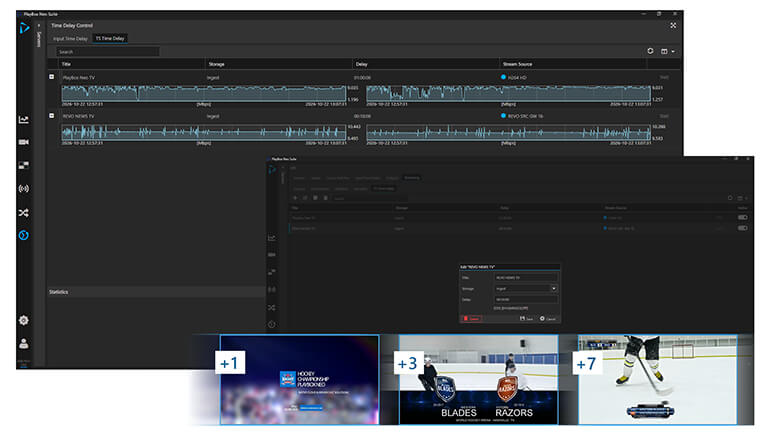Open the column layout dropdown
This screenshot has height=436, width=770.
pos(667,52)
